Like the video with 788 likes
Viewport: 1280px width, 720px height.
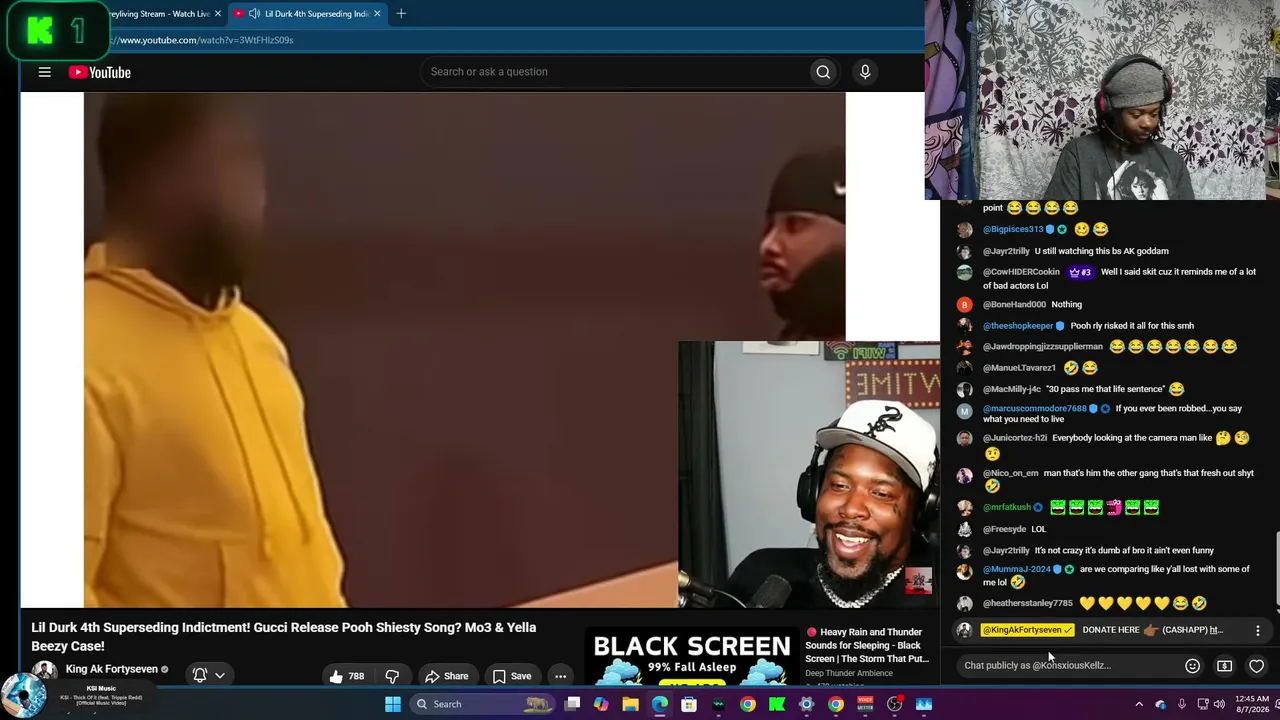pos(346,676)
